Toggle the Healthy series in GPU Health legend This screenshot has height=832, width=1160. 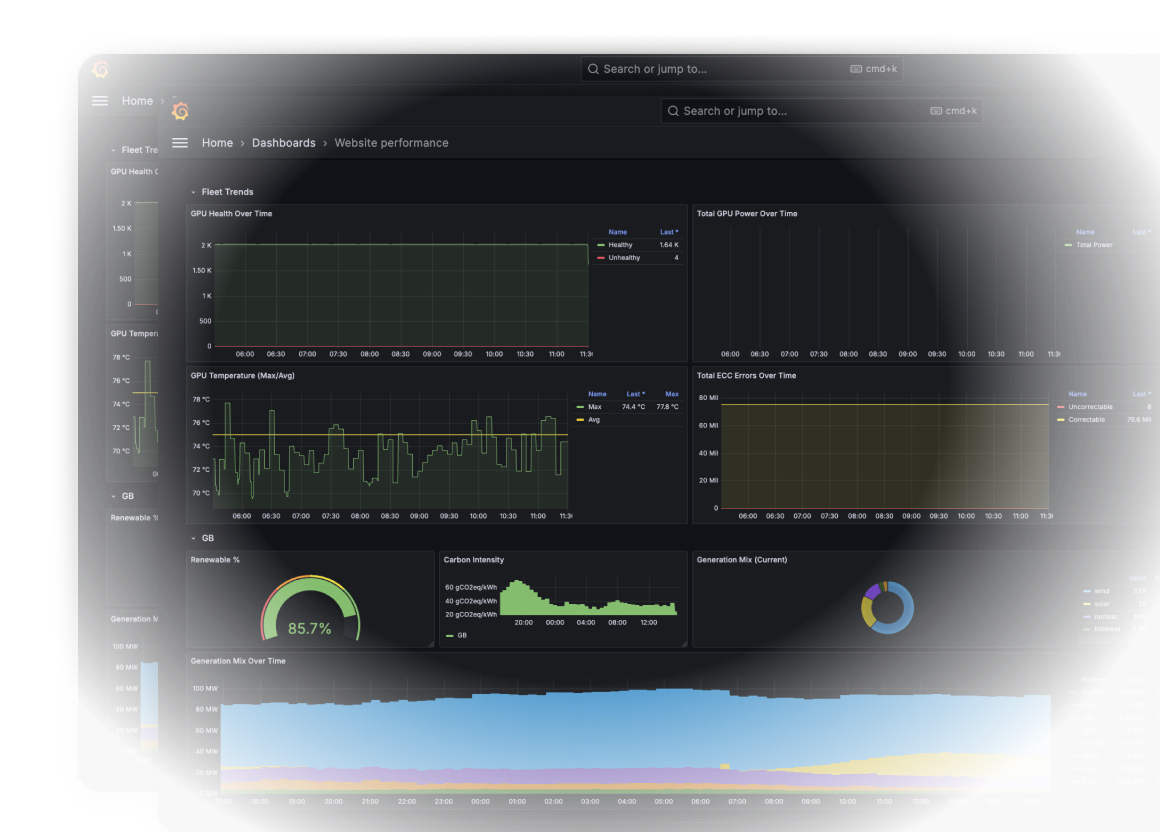620,245
